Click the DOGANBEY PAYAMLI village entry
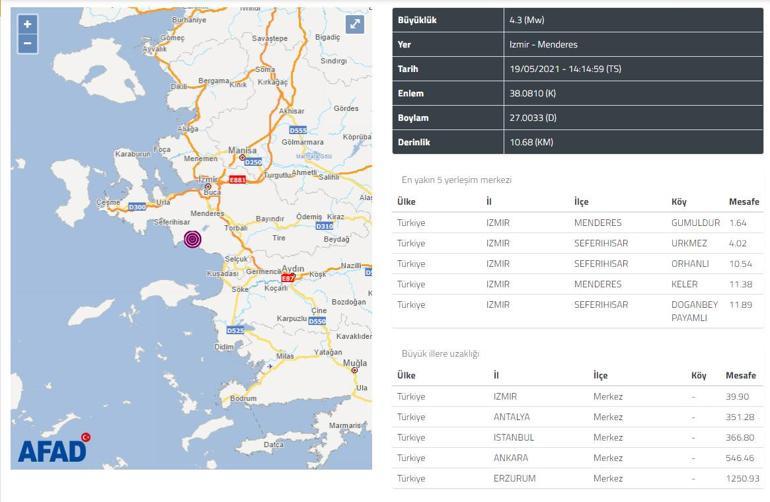770x502 pixels. click(x=694, y=311)
